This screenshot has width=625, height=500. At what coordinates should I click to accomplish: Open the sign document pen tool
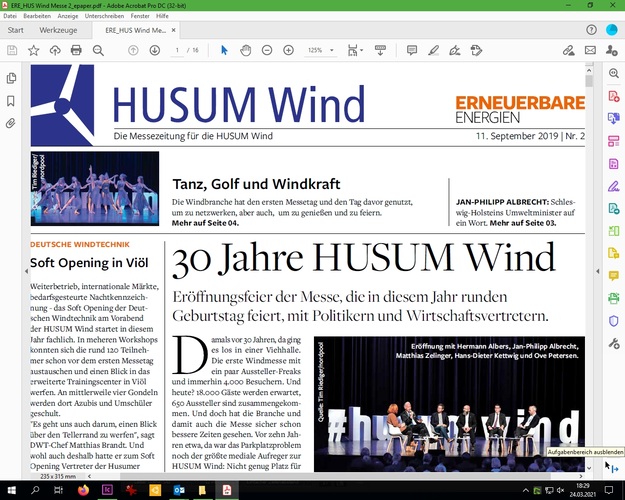pos(455,50)
